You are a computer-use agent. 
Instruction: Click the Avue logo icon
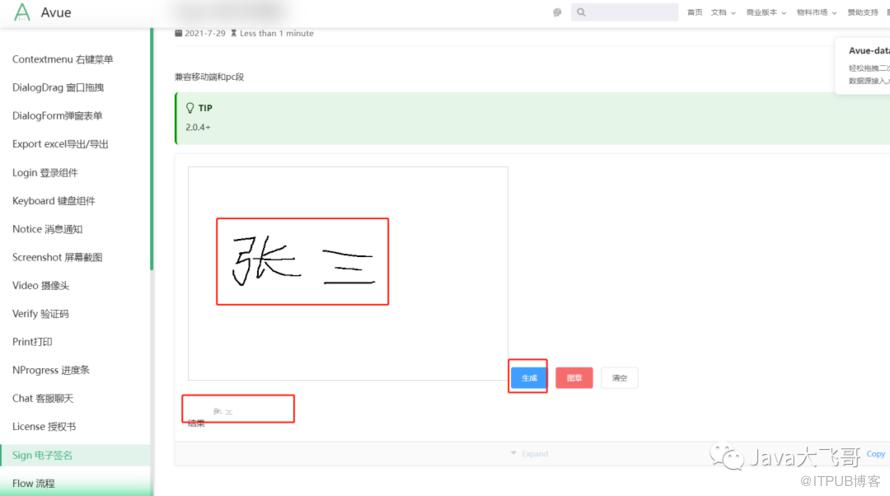pos(22,12)
